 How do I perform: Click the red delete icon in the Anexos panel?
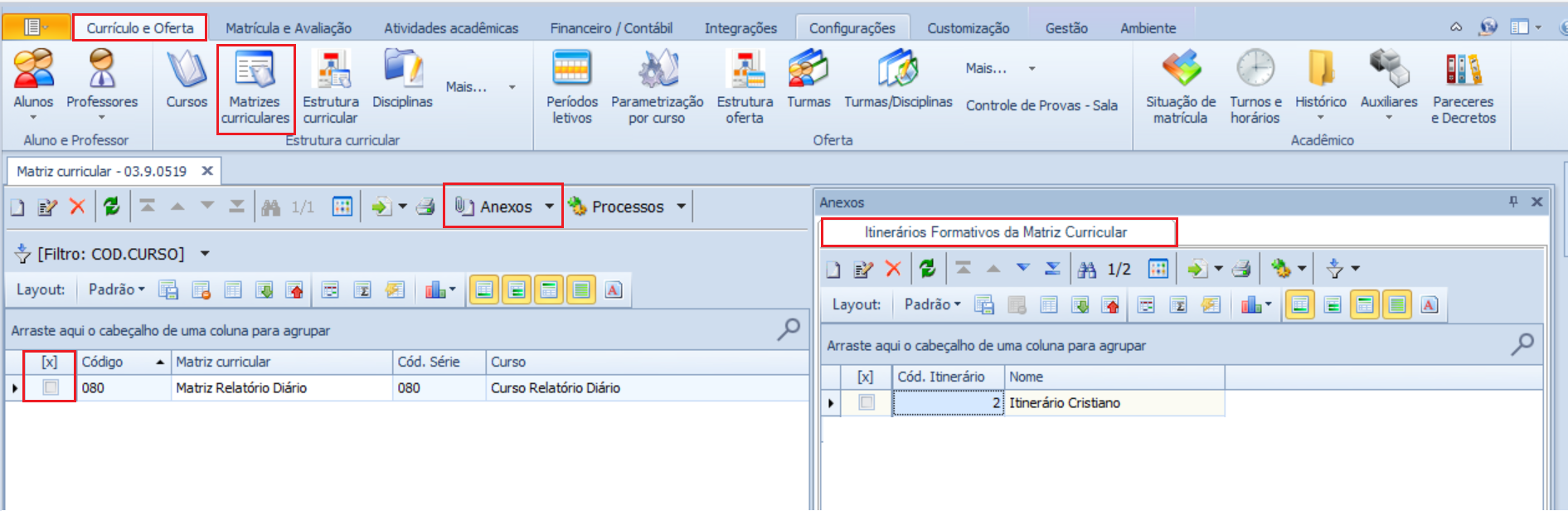click(x=893, y=268)
